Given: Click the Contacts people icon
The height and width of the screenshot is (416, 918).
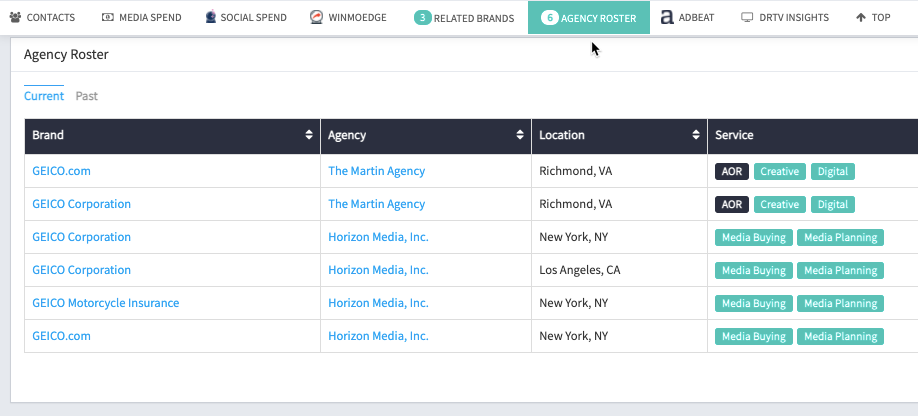Looking at the screenshot, I should click(x=15, y=17).
